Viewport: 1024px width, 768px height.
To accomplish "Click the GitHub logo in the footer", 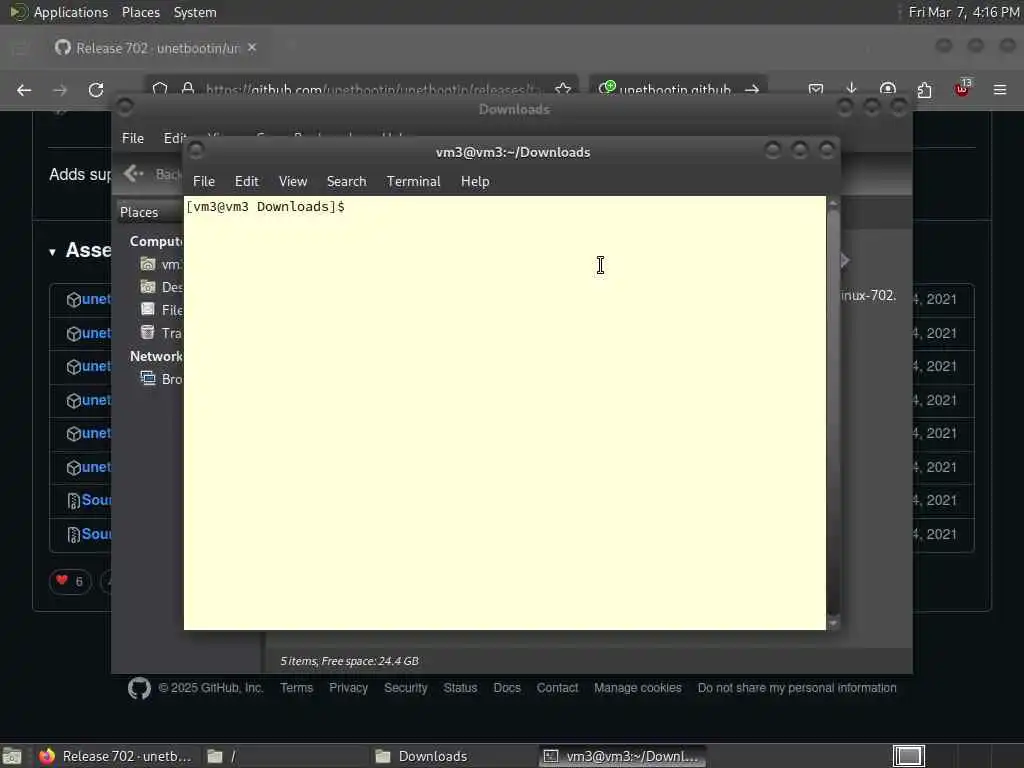I will point(139,688).
